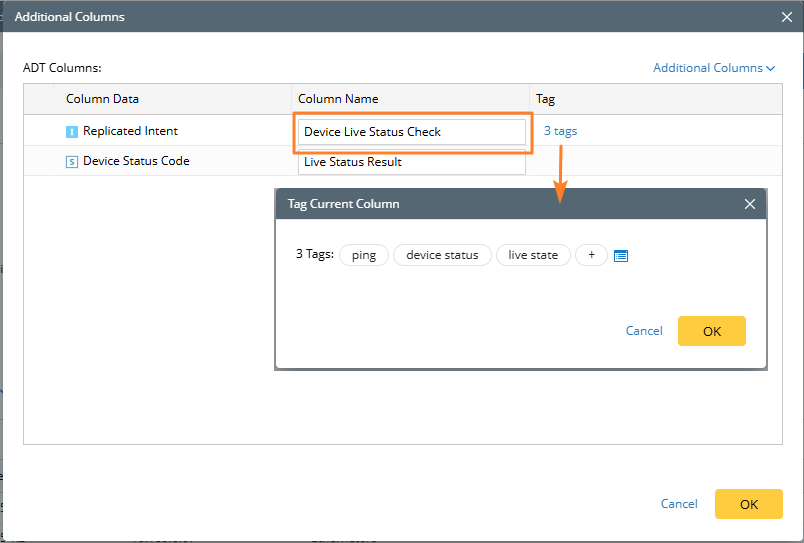Click the Column Data header
This screenshot has height=543, width=804.
(102, 99)
